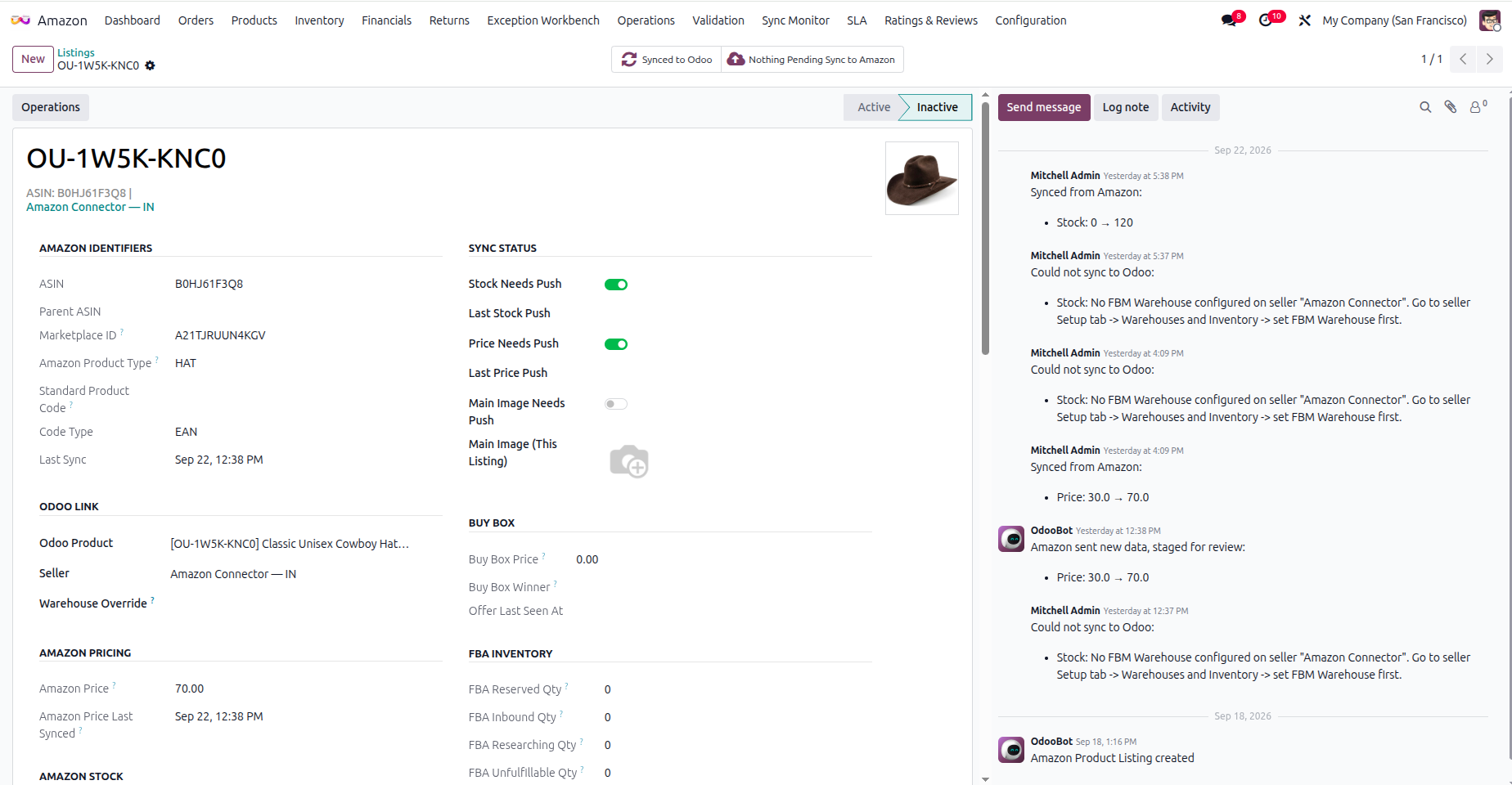Image resolution: width=1512 pixels, height=785 pixels.
Task: Open the conversations chat bubble icon
Action: pos(1229,20)
